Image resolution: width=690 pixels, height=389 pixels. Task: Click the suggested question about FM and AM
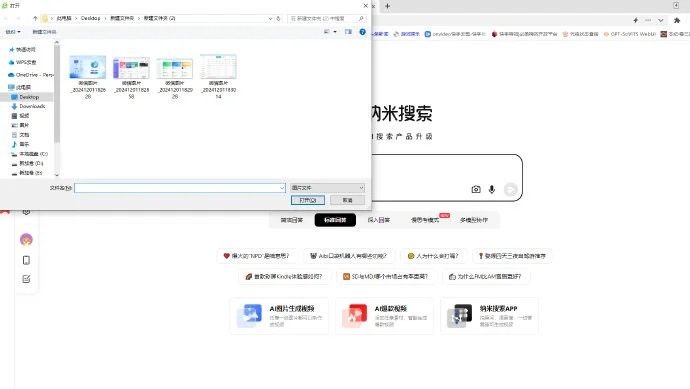click(x=485, y=277)
